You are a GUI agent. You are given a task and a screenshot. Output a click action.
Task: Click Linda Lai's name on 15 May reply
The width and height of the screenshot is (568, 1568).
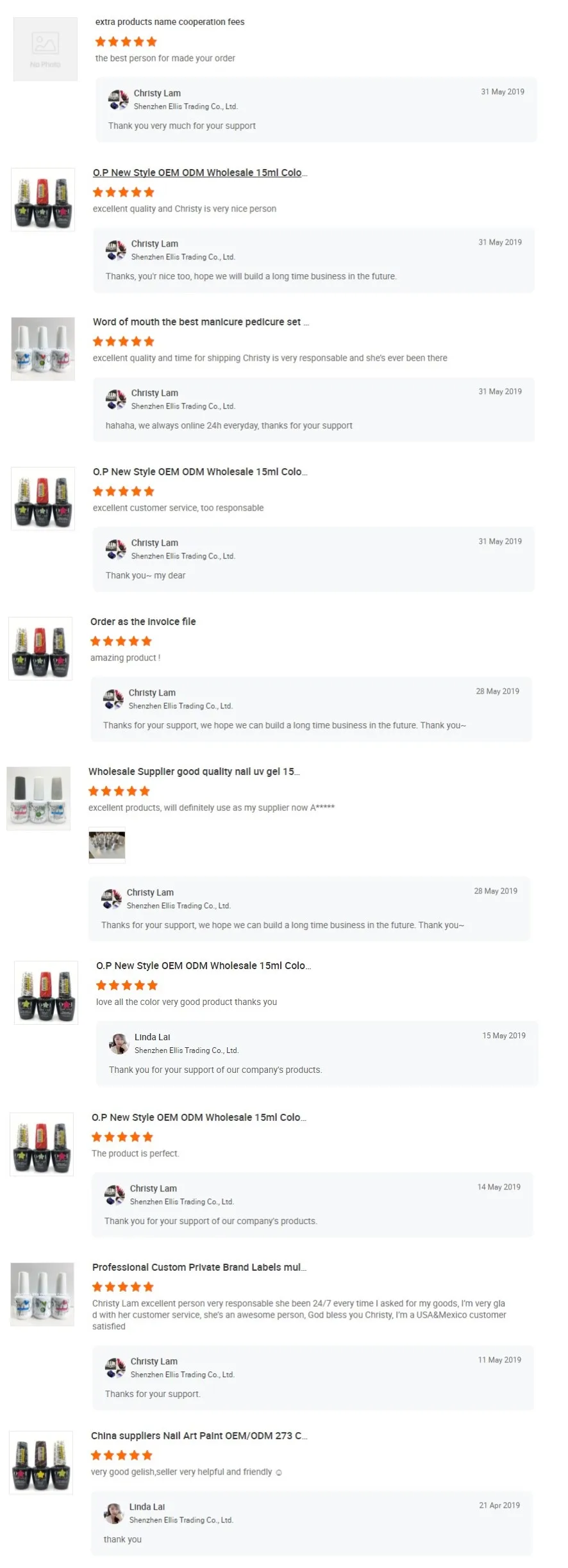[153, 1037]
